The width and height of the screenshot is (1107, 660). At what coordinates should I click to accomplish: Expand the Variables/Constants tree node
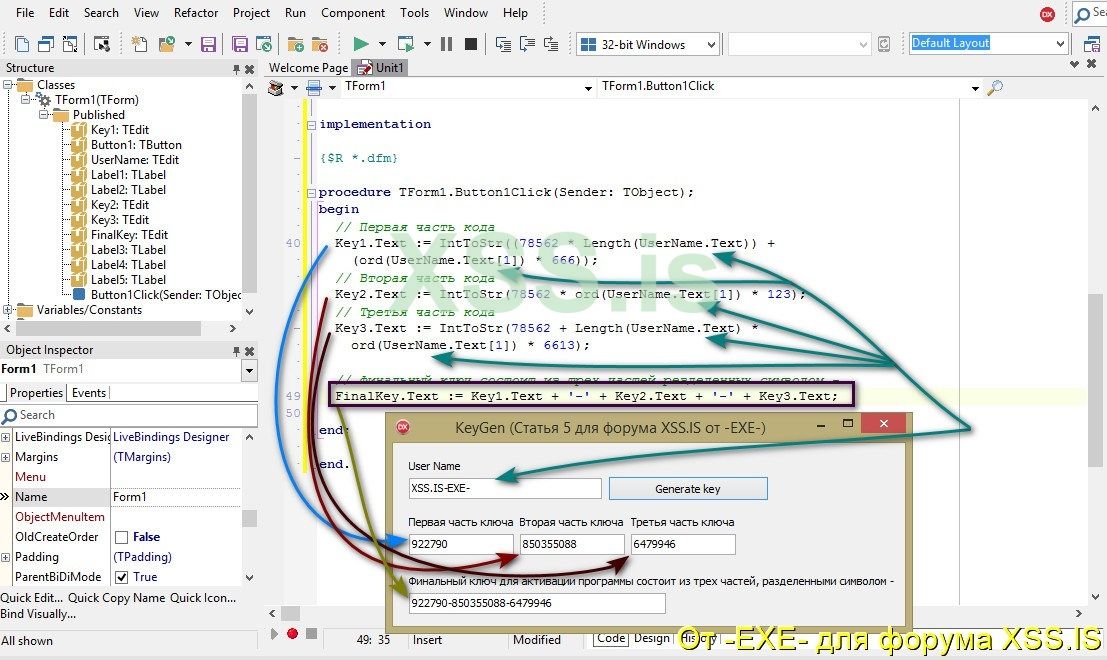point(9,310)
